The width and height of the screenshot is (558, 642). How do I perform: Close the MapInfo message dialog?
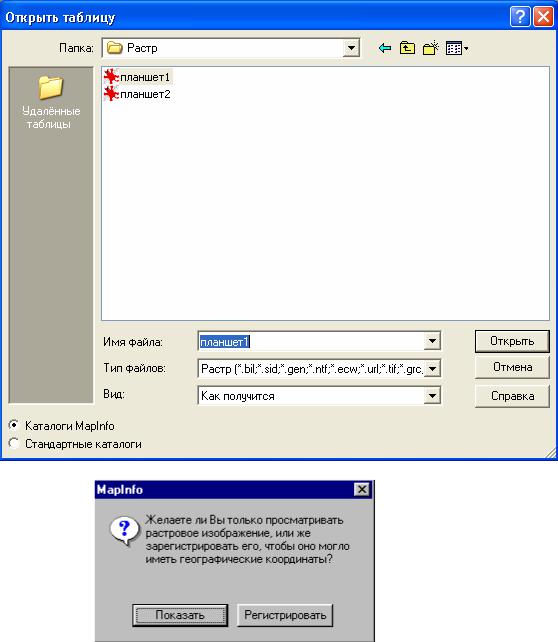click(x=362, y=489)
